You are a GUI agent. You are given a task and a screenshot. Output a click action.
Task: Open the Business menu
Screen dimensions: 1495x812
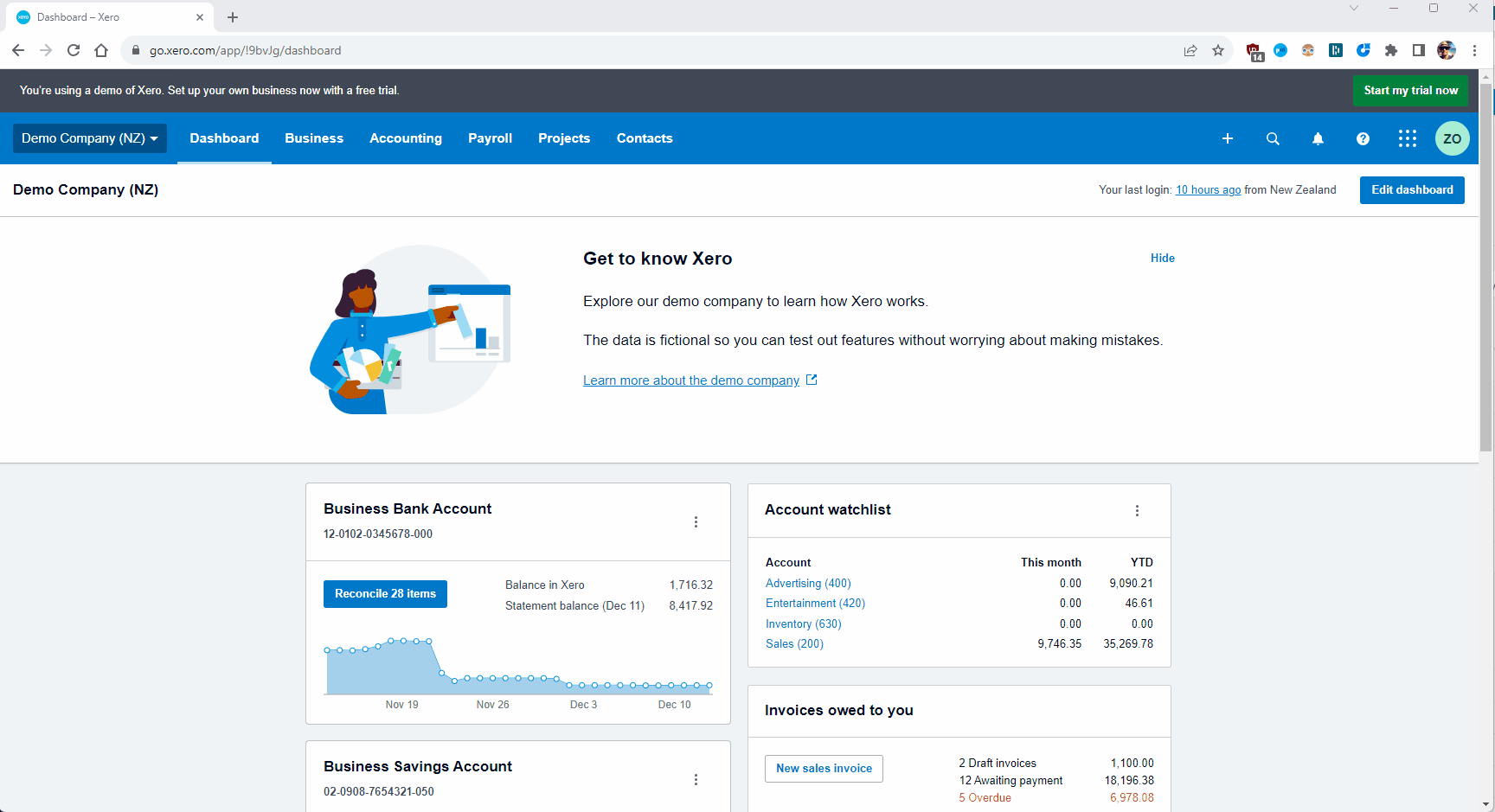pos(314,138)
